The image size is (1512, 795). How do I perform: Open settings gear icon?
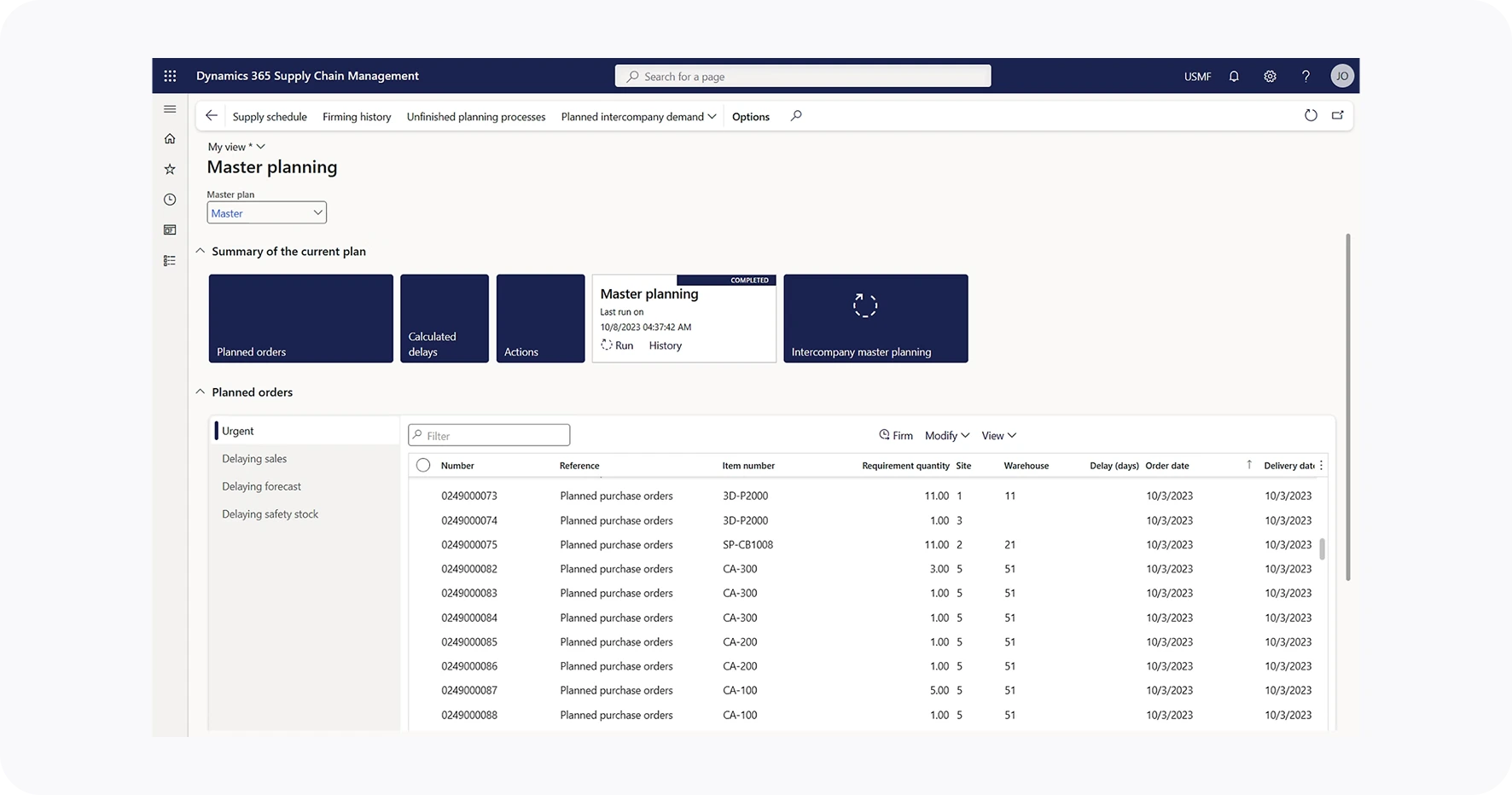click(x=1270, y=76)
